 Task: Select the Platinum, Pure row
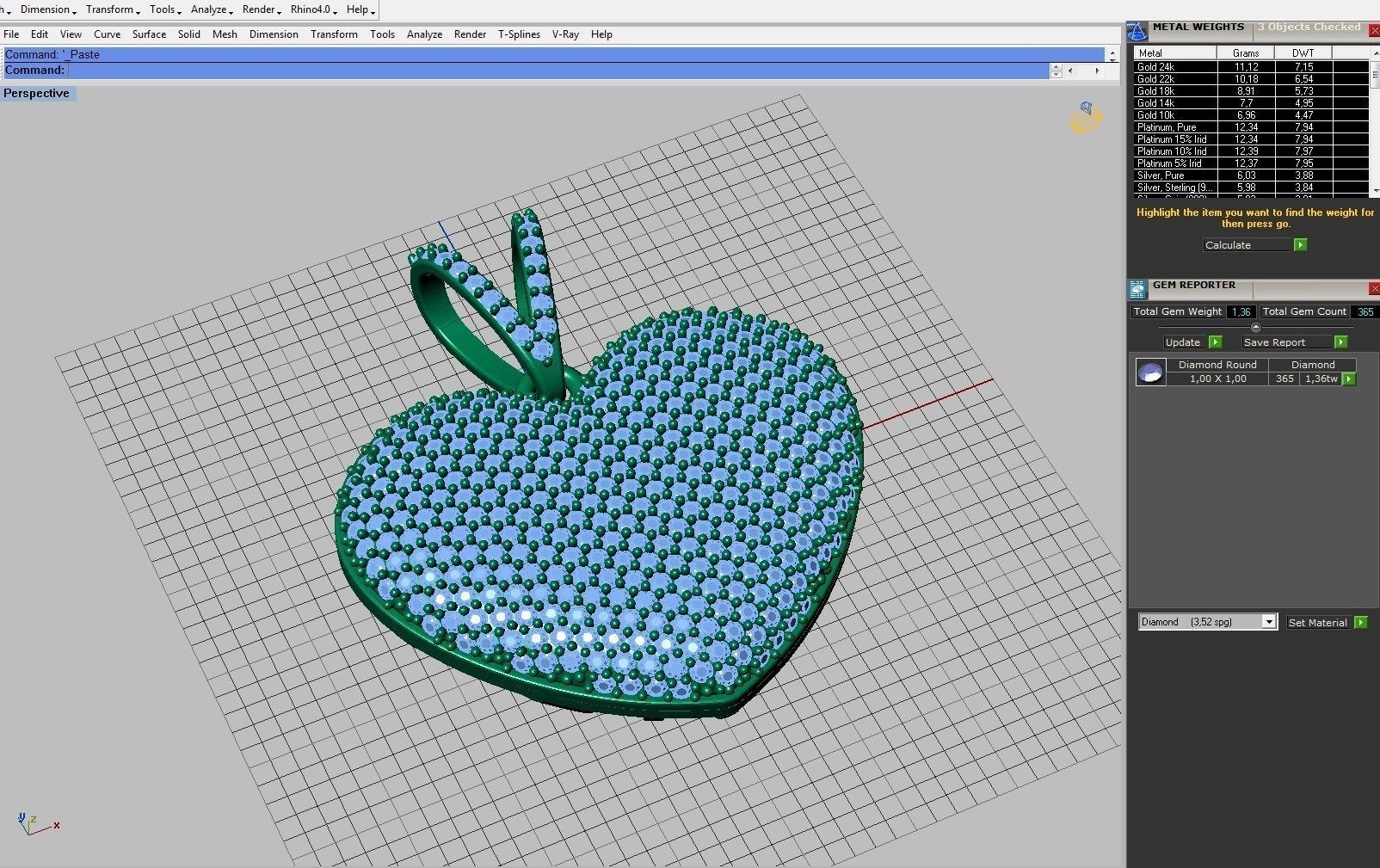click(x=1251, y=126)
